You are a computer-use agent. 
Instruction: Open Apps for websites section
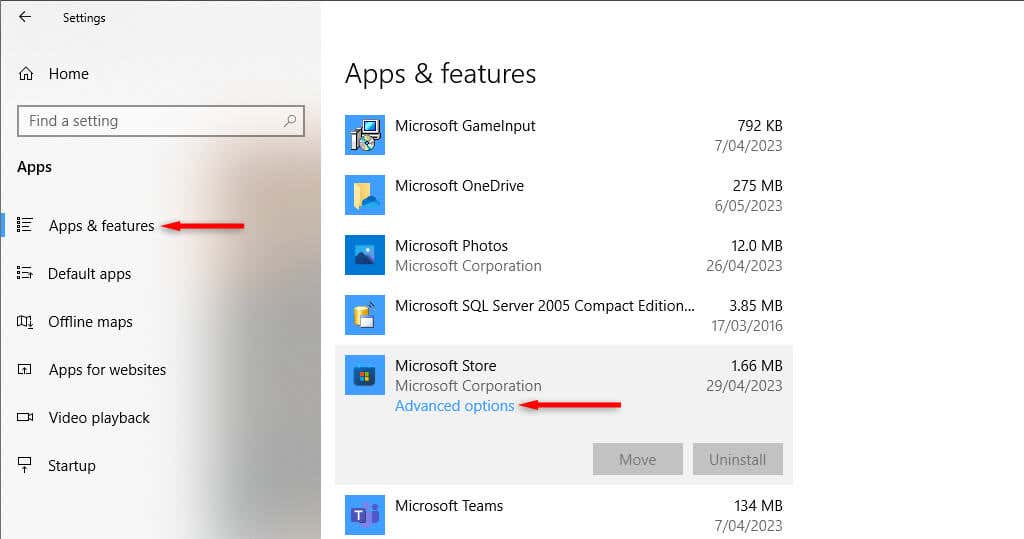107,370
